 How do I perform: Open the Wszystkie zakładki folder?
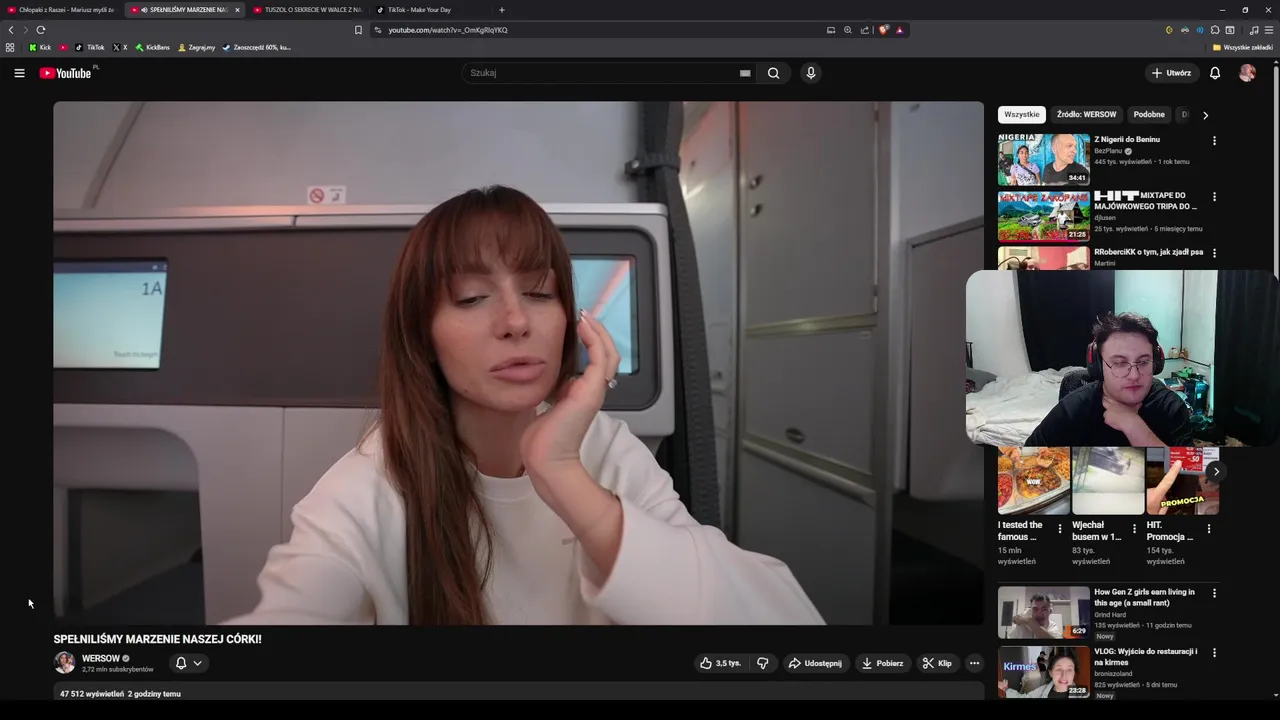point(1242,47)
